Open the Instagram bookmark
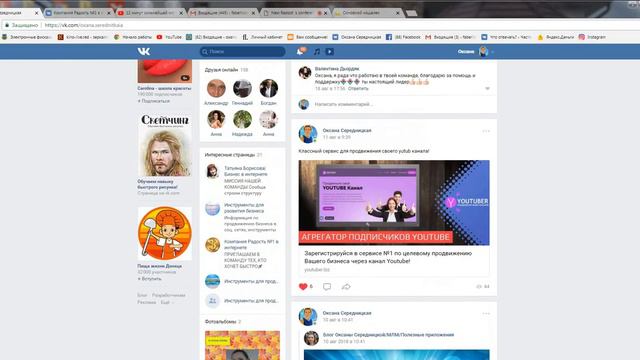The width and height of the screenshot is (640, 360). 592,37
